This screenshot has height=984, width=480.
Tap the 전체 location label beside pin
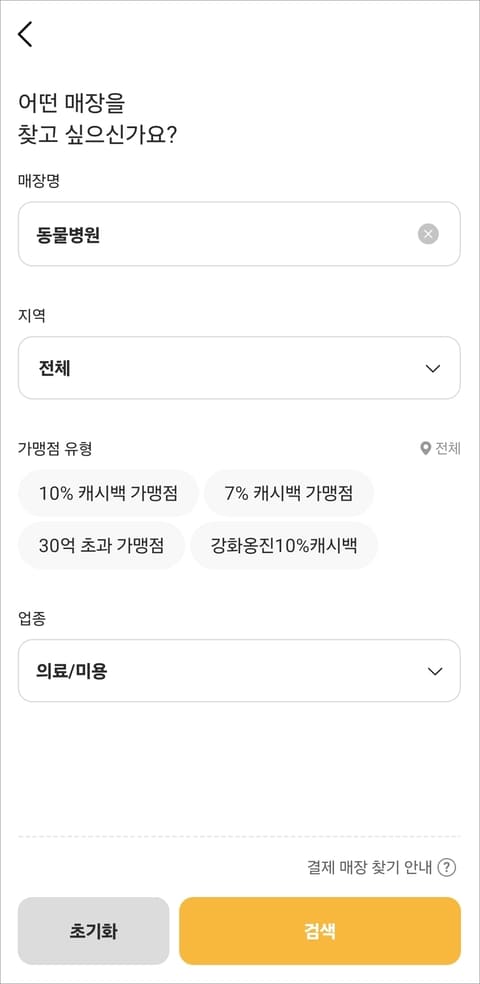(x=448, y=449)
